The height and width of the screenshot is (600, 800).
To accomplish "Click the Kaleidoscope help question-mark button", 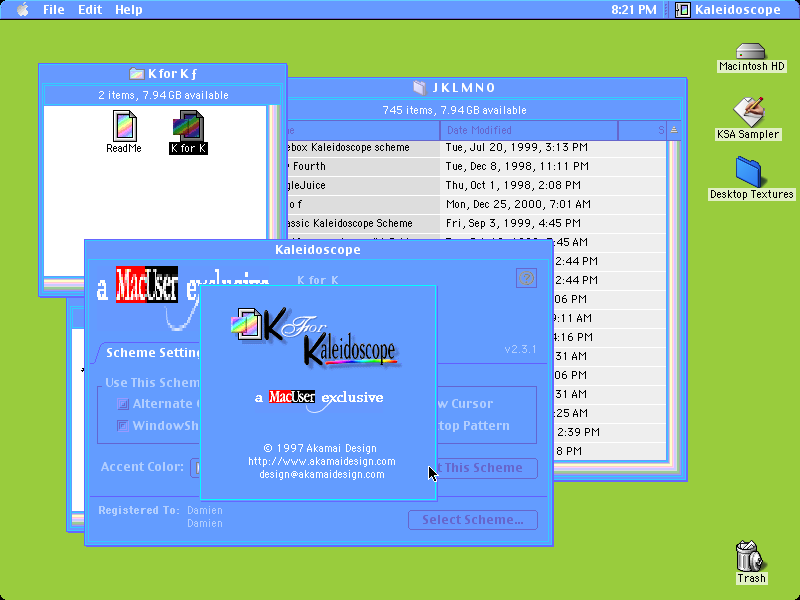I will pyautogui.click(x=526, y=278).
